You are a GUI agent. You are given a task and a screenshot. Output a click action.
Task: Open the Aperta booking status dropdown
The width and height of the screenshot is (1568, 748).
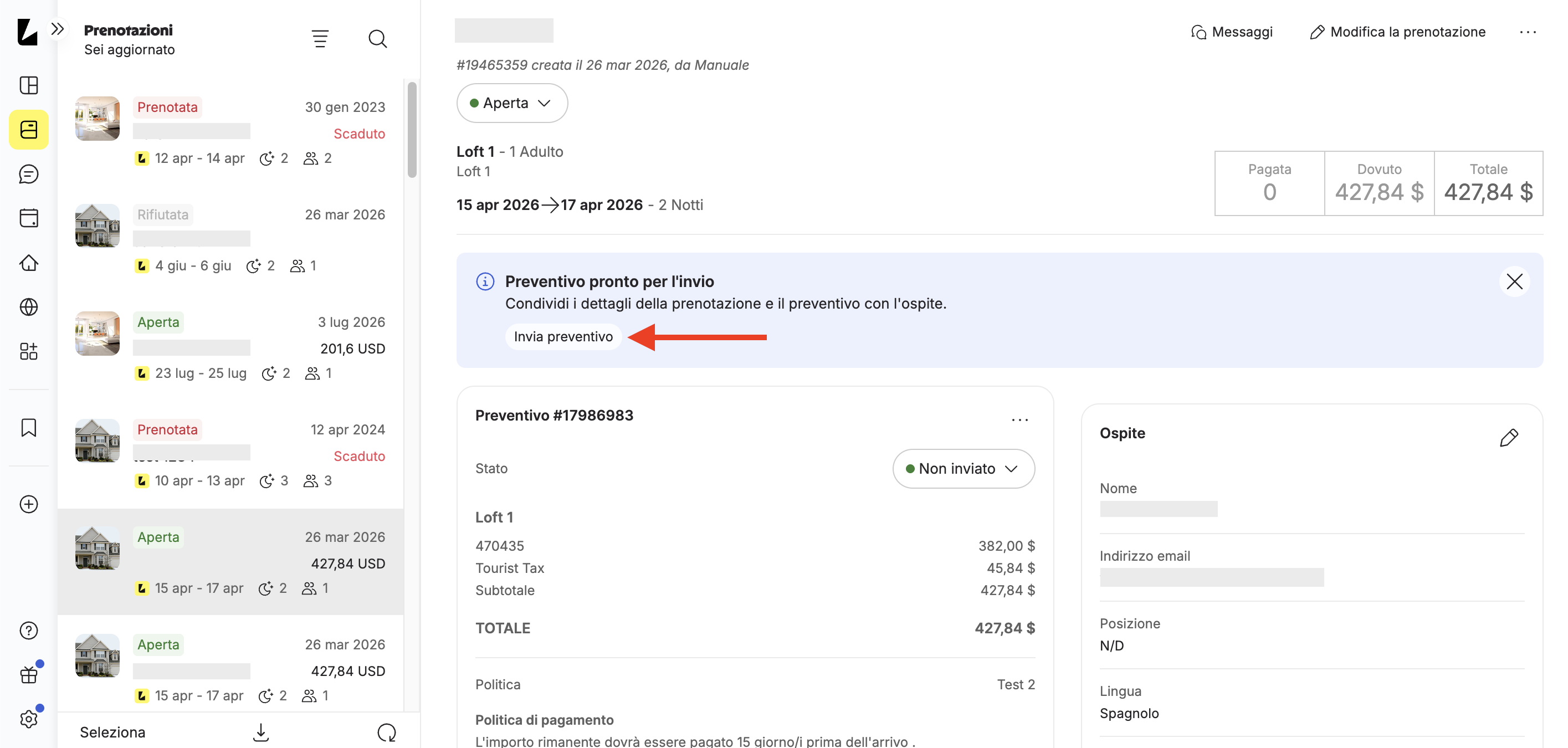pyautogui.click(x=512, y=103)
